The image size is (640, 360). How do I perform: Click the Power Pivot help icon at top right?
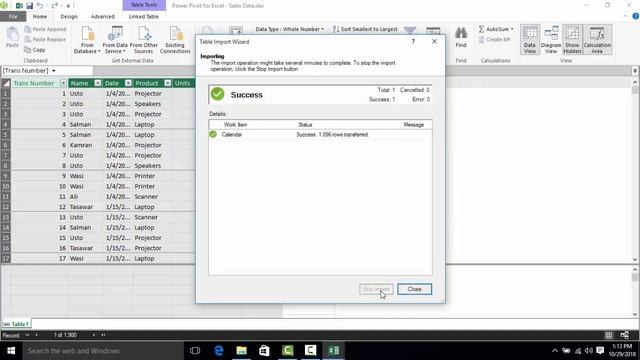point(636,16)
